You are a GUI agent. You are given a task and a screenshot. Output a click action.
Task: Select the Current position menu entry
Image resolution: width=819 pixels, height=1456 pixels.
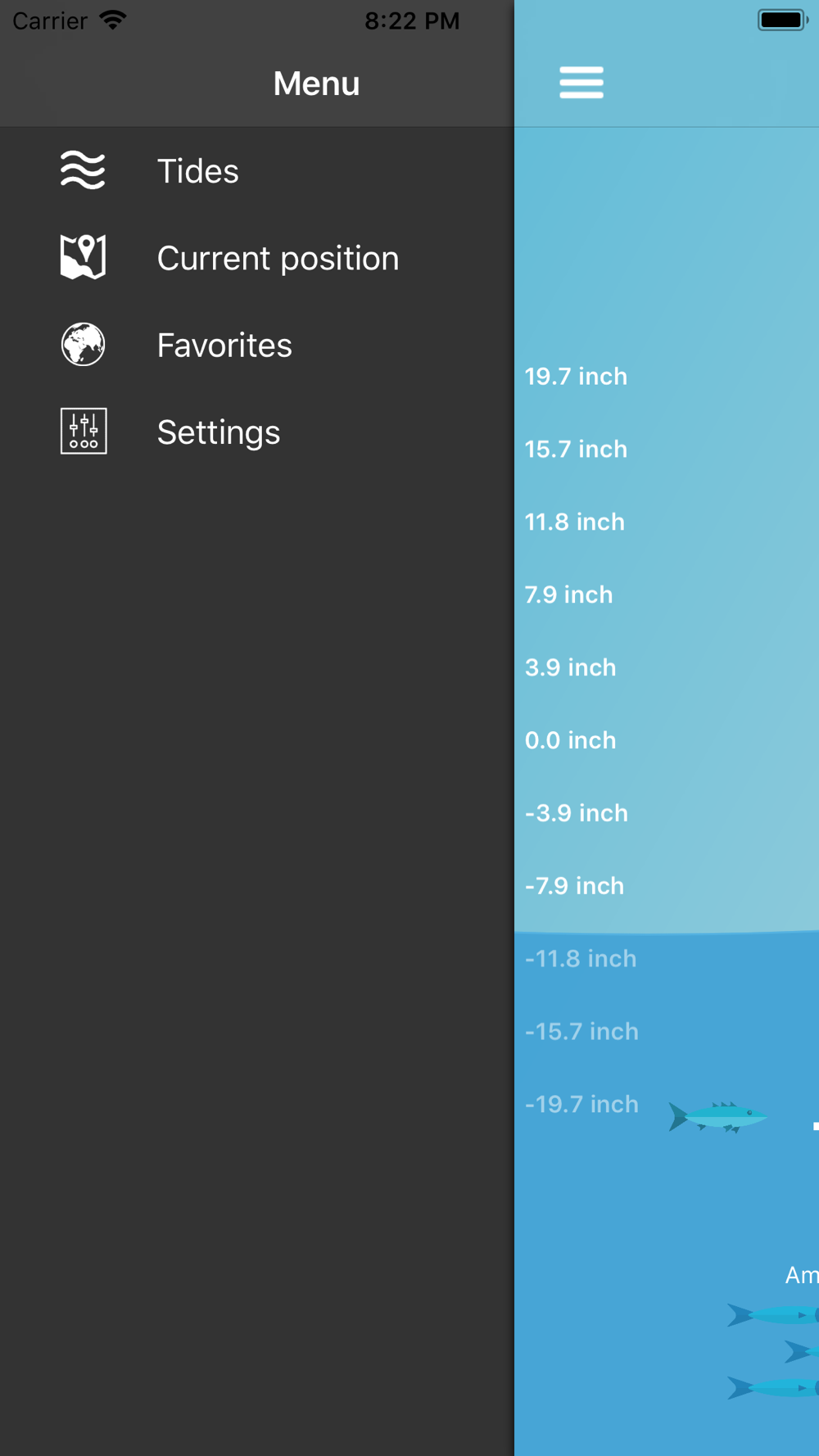(278, 259)
